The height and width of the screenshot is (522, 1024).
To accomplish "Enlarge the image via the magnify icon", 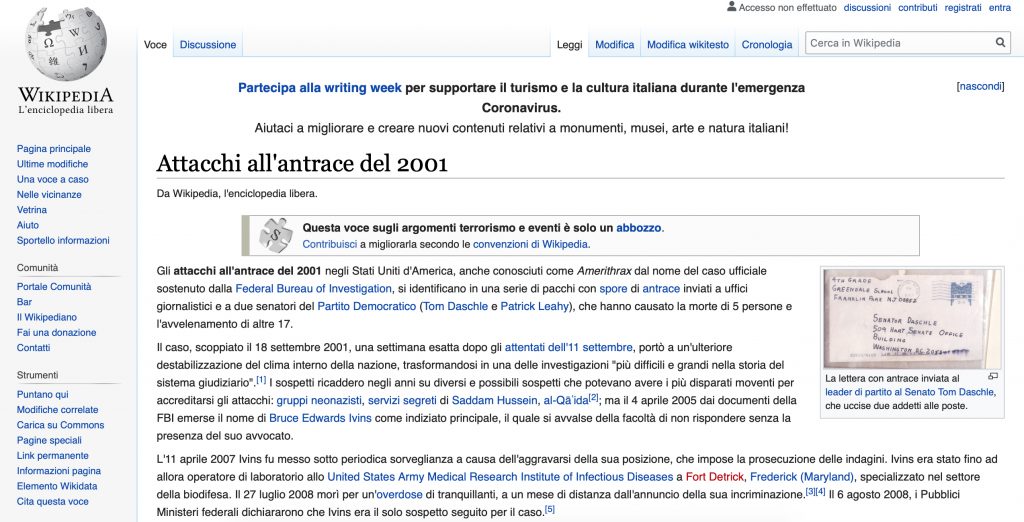I will click(993, 376).
